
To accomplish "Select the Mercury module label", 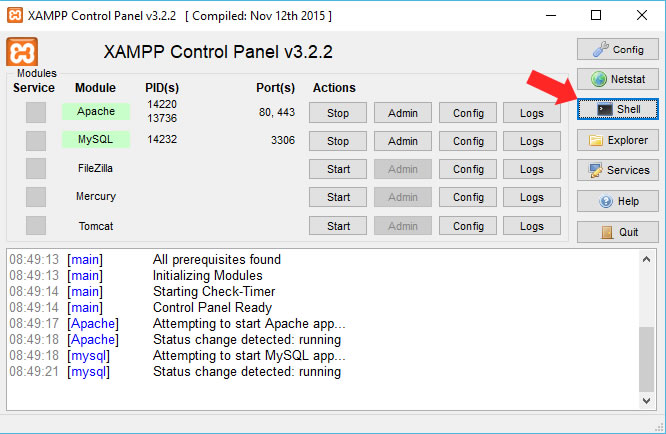I will [96, 196].
